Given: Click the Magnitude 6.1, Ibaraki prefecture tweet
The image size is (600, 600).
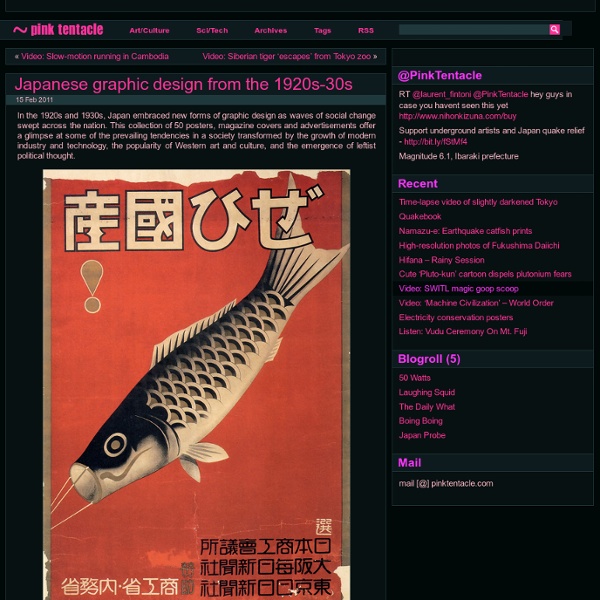Looking at the screenshot, I should point(458,156).
